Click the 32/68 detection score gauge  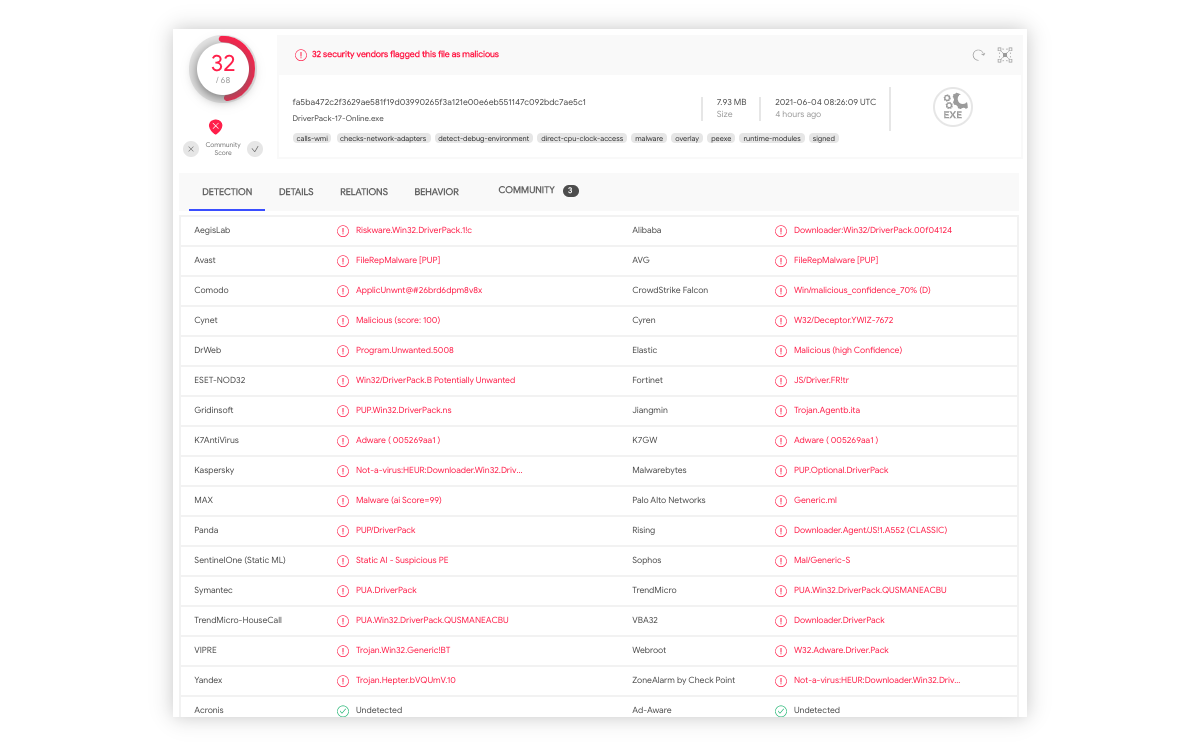click(x=222, y=68)
